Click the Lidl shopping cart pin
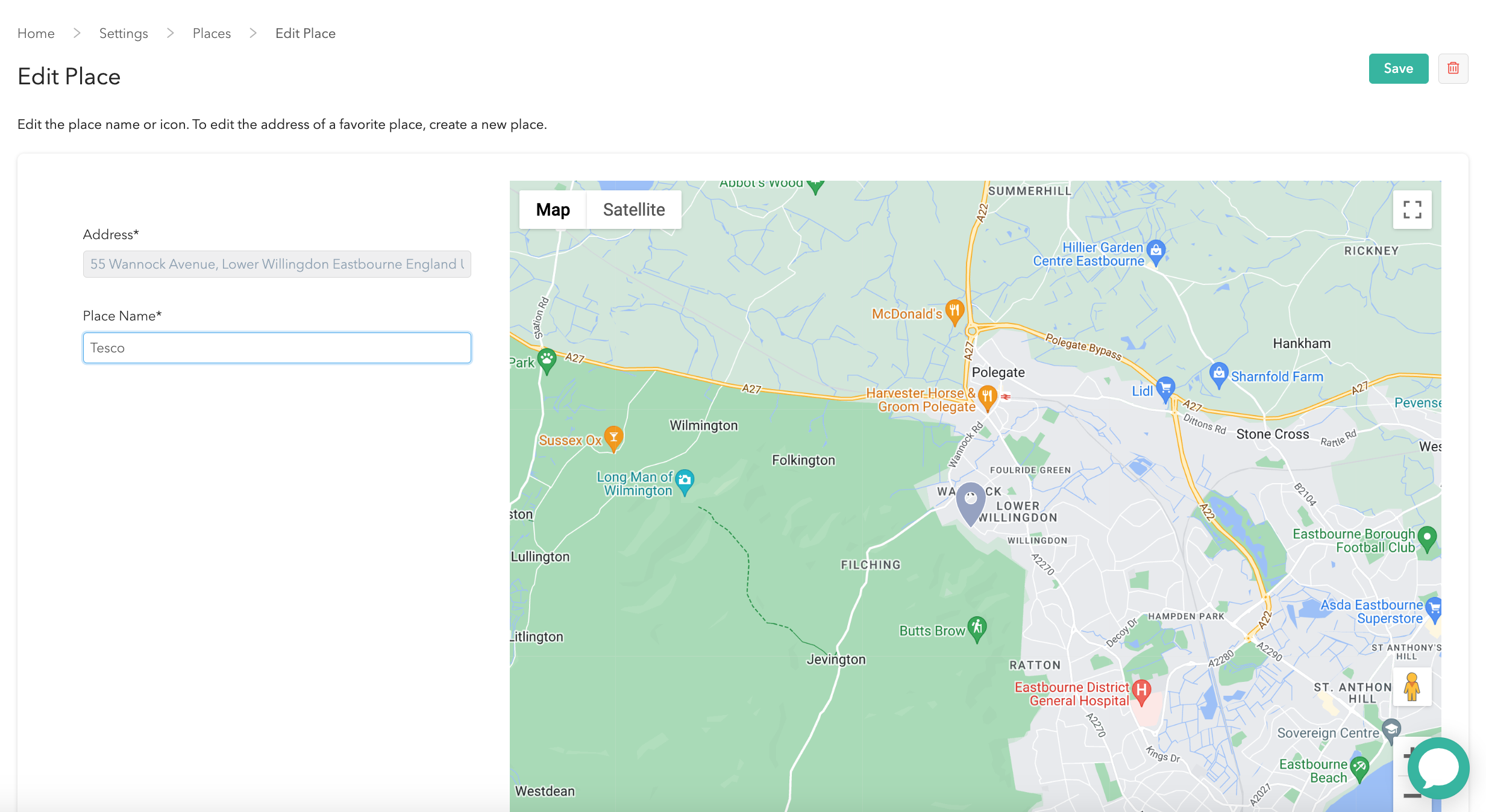1486x812 pixels. [1165, 388]
